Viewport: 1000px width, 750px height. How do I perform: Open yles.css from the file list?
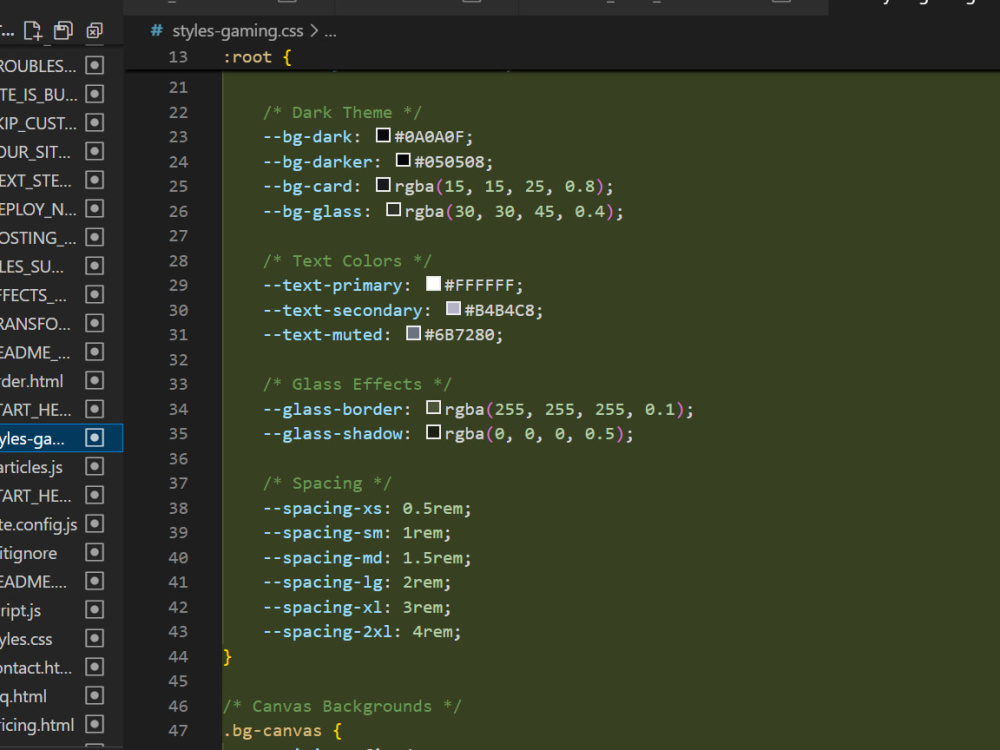tap(26, 639)
